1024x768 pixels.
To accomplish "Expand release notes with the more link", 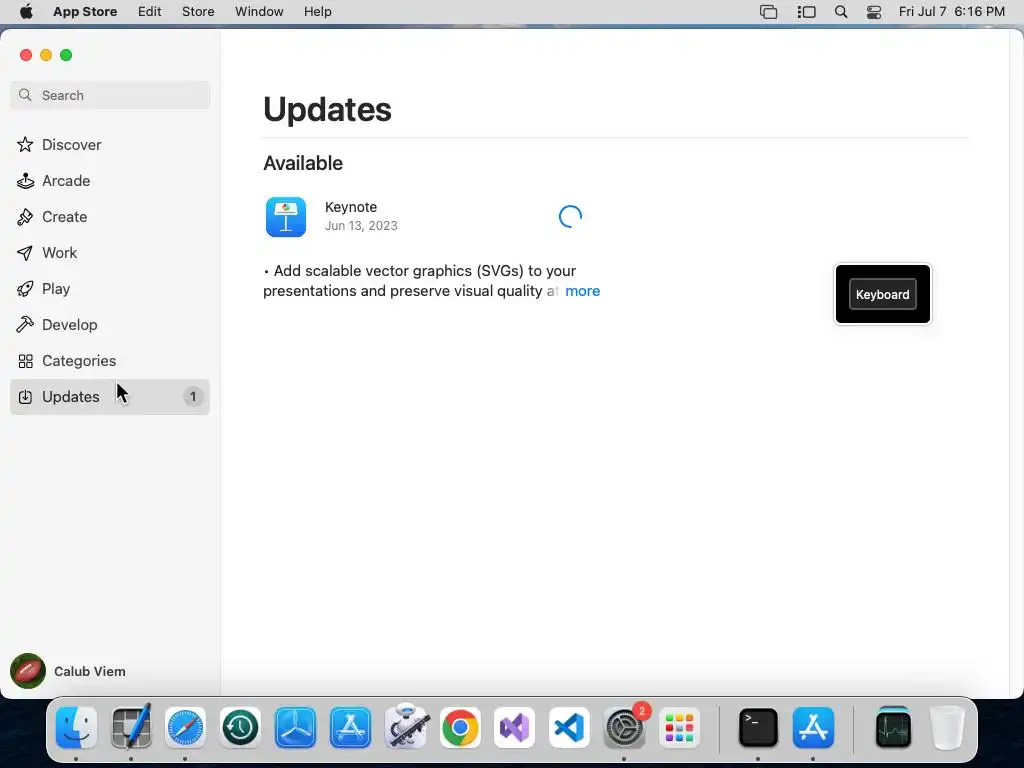I will tap(583, 291).
